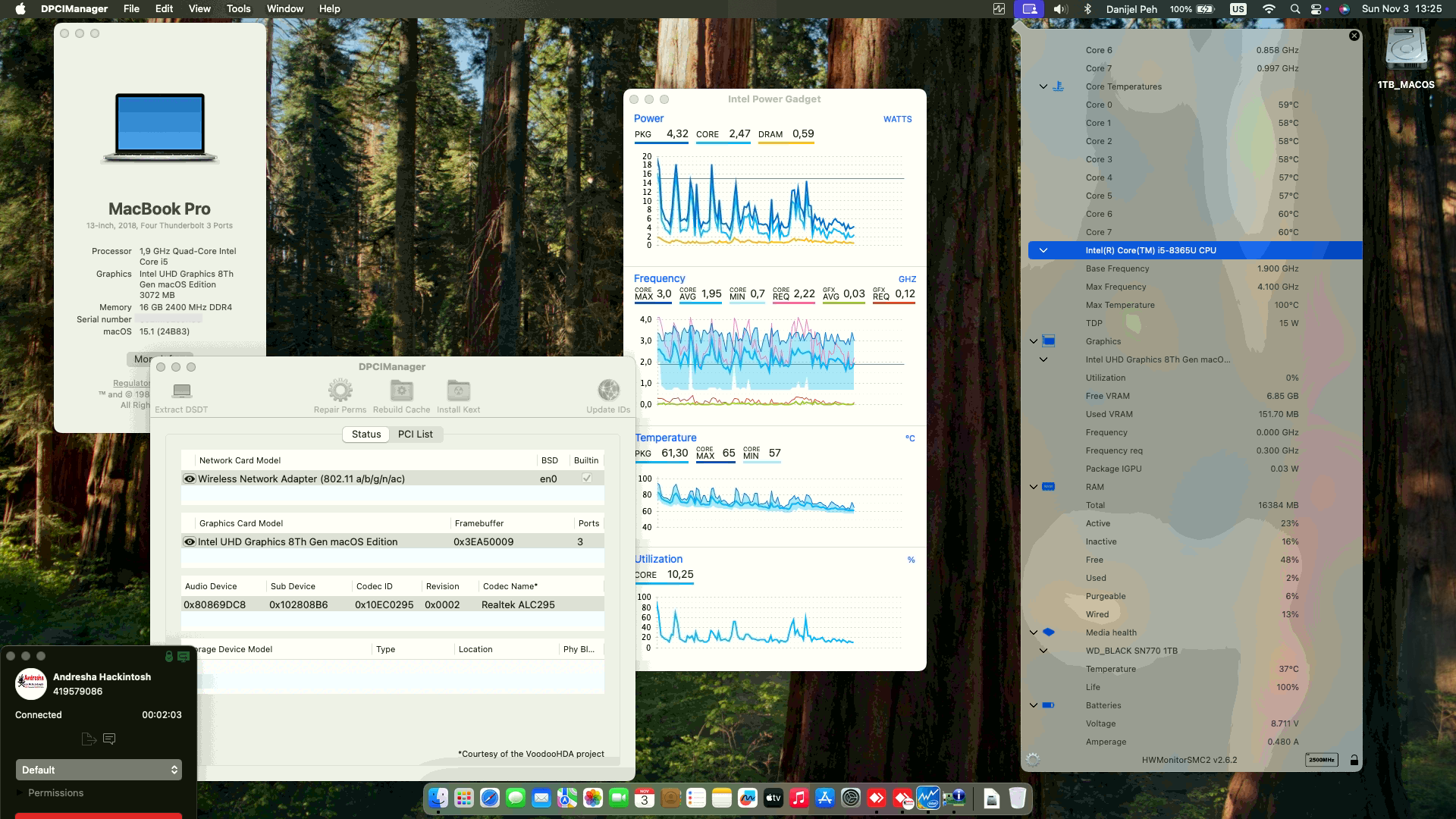Click the Update IDs globe icon
This screenshot has width=1456, height=819.
click(x=608, y=391)
